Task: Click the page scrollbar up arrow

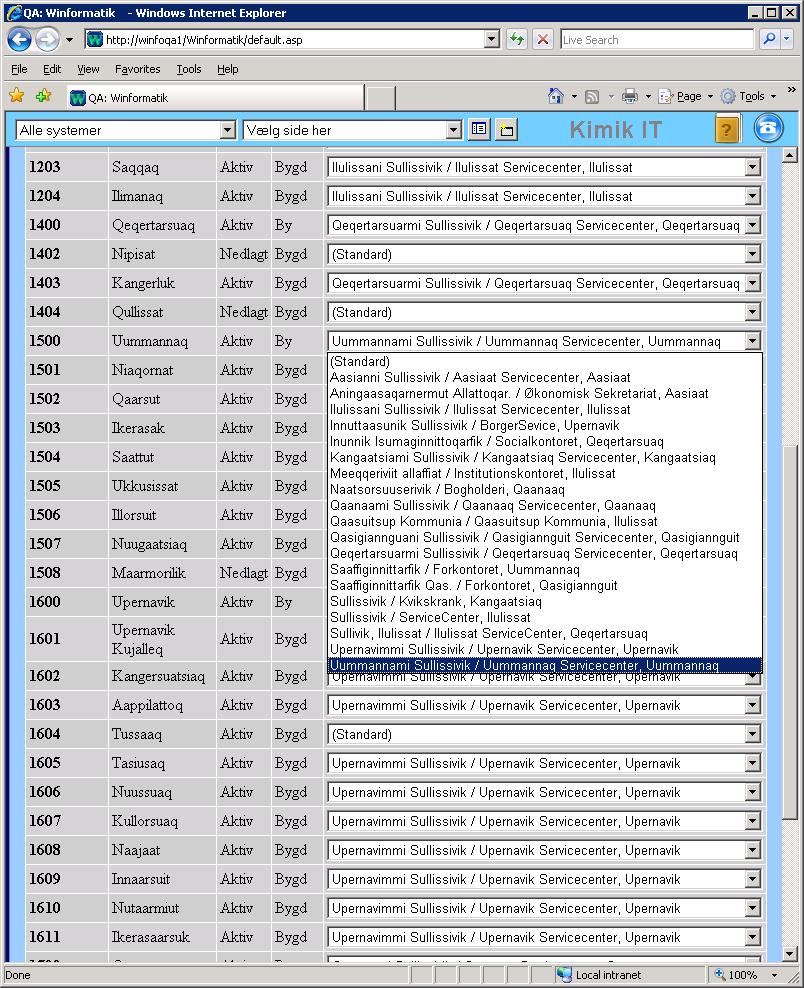Action: tap(790, 155)
